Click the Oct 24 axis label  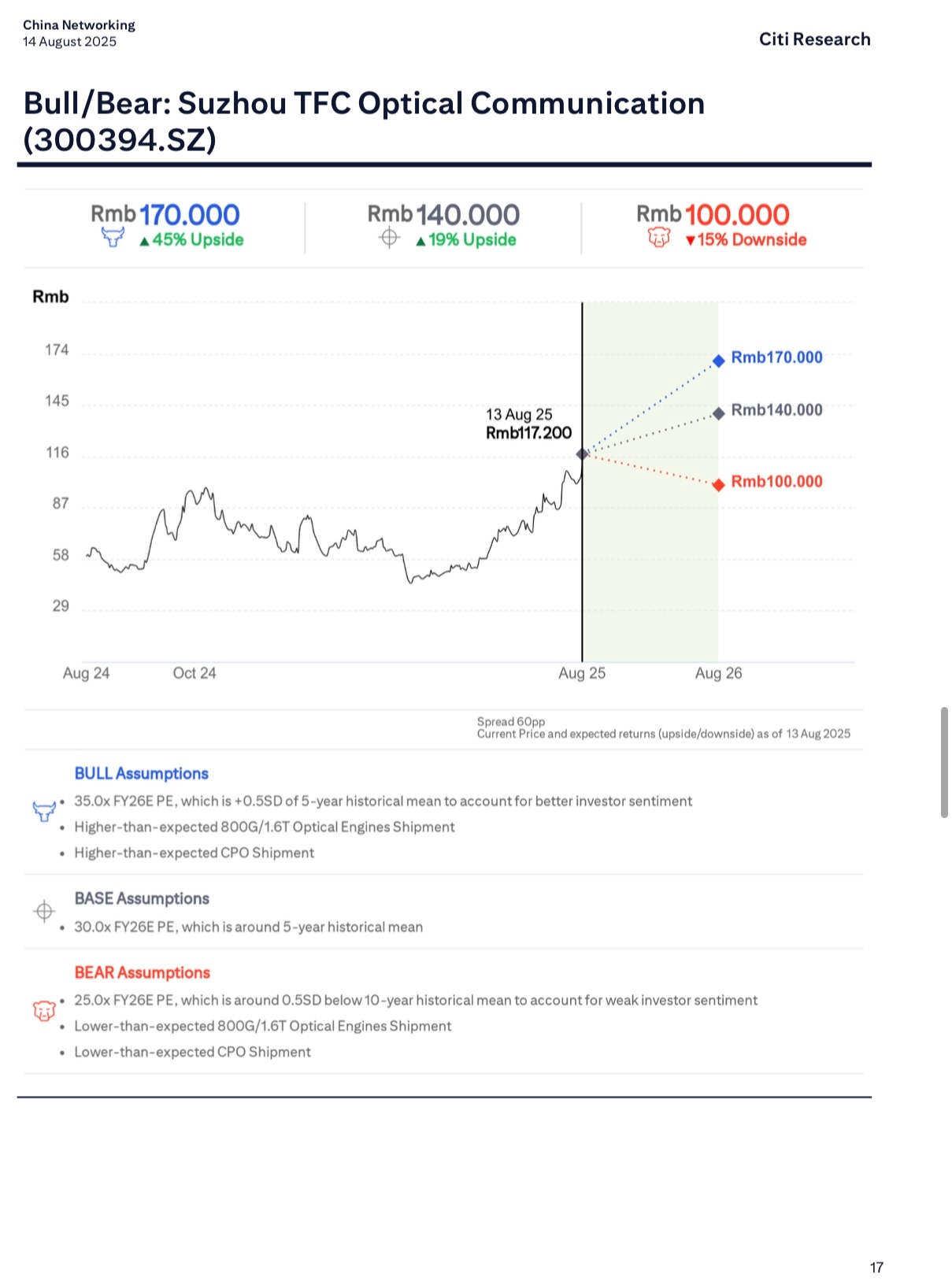194,673
